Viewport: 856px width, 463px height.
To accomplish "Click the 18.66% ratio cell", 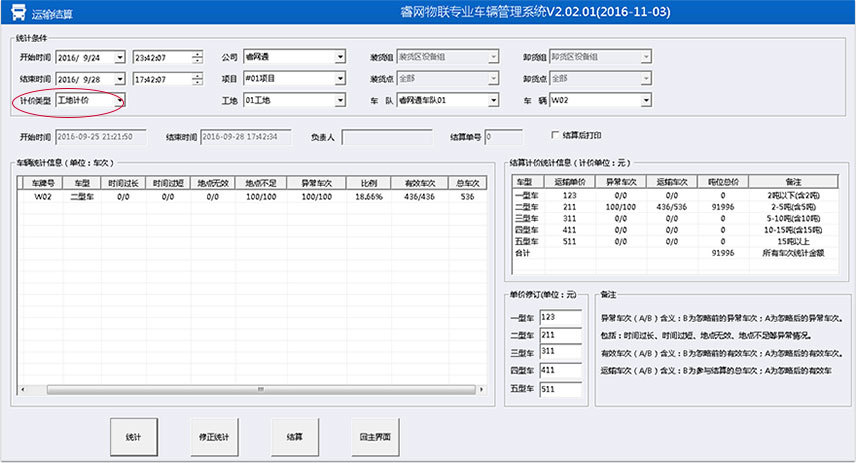I will [369, 197].
